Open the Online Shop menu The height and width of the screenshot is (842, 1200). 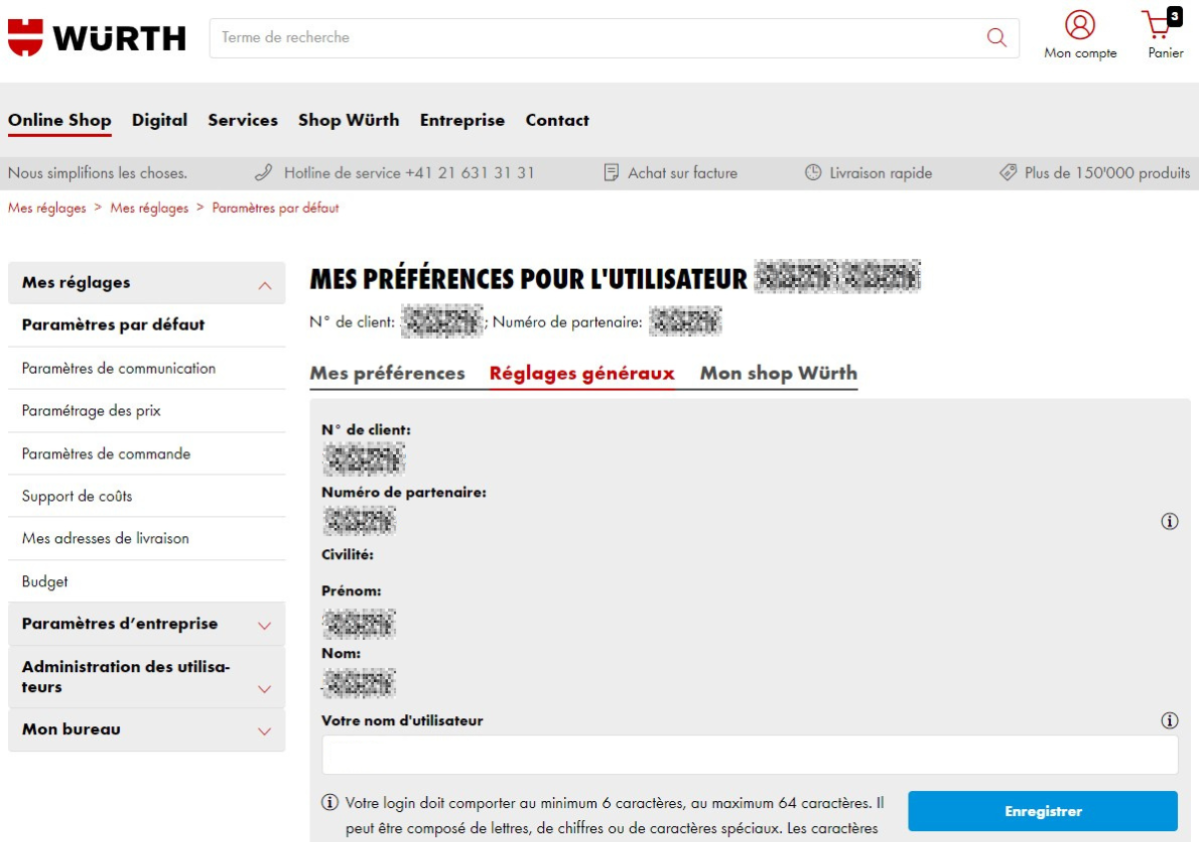tap(59, 120)
